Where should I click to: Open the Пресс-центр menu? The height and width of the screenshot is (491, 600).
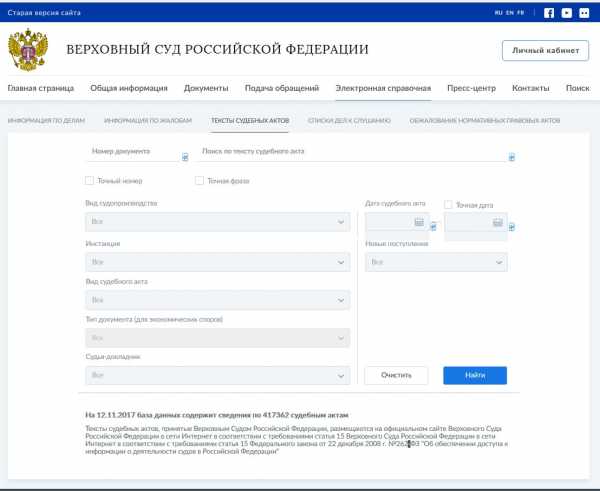tap(471, 88)
